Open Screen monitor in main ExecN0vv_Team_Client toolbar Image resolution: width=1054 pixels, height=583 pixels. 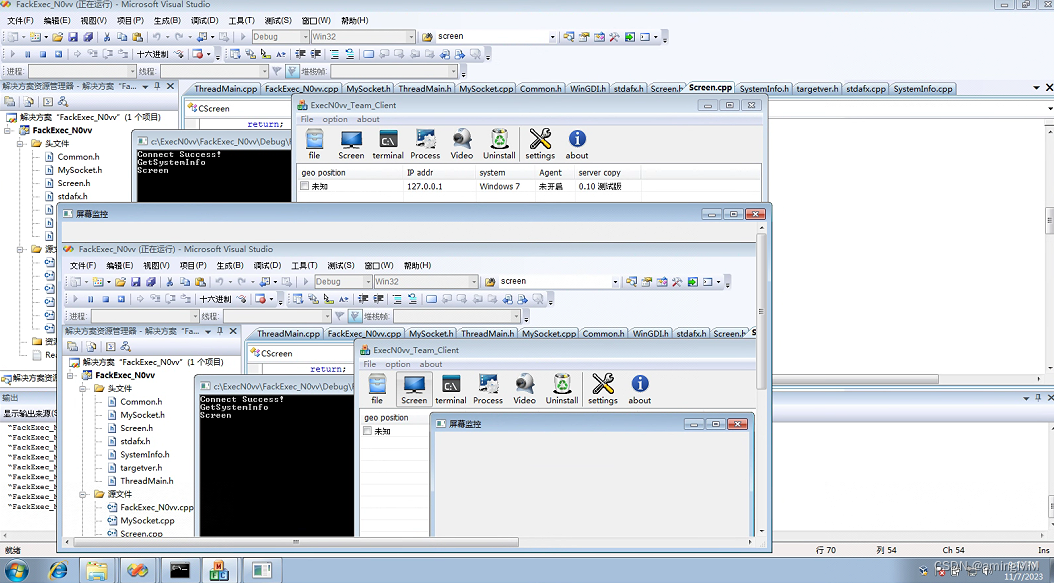(351, 144)
